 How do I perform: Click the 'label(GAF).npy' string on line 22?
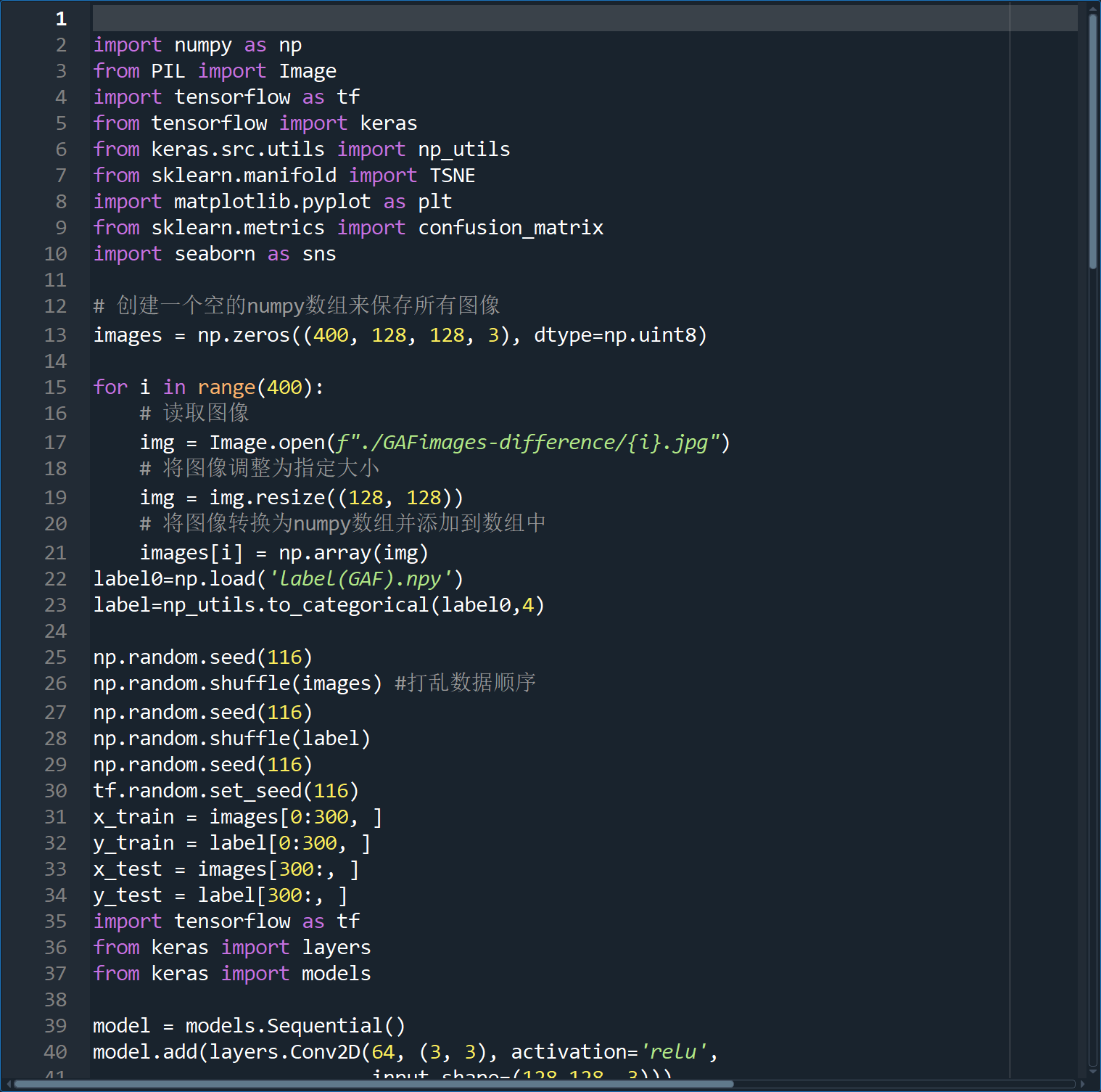point(360,579)
